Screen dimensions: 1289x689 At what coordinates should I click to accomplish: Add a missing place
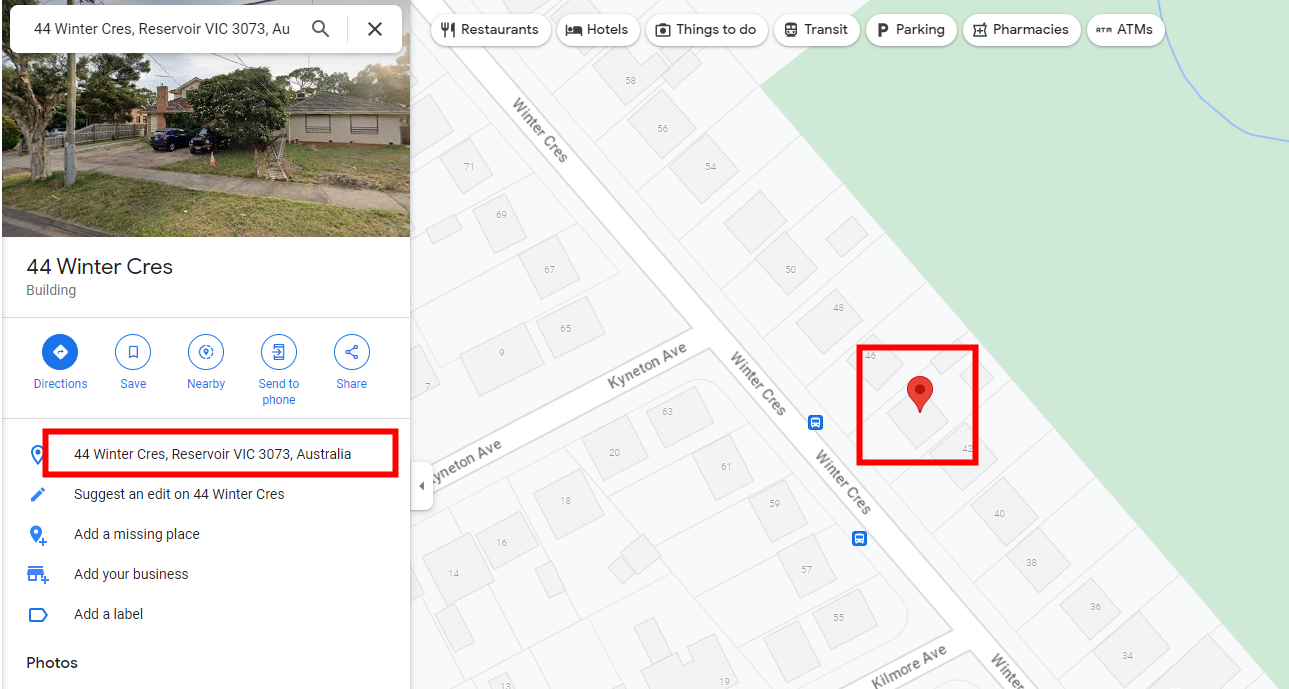click(137, 534)
